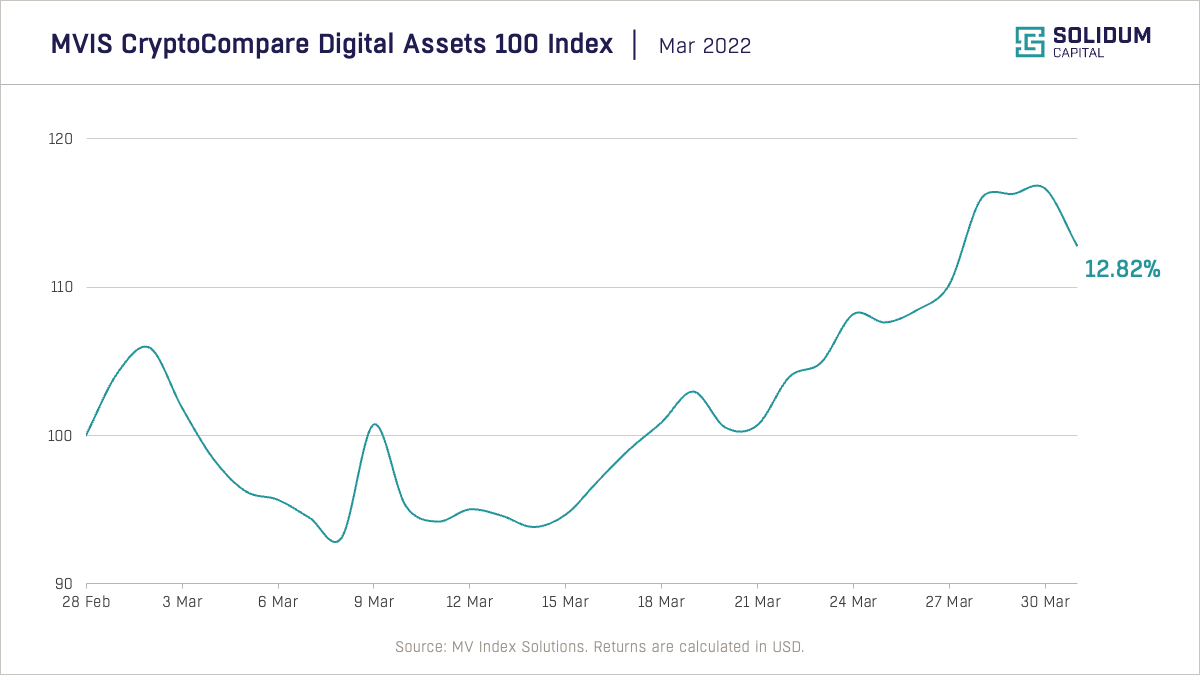
Task: Select the Mar 2022 period label
Action: coord(705,46)
